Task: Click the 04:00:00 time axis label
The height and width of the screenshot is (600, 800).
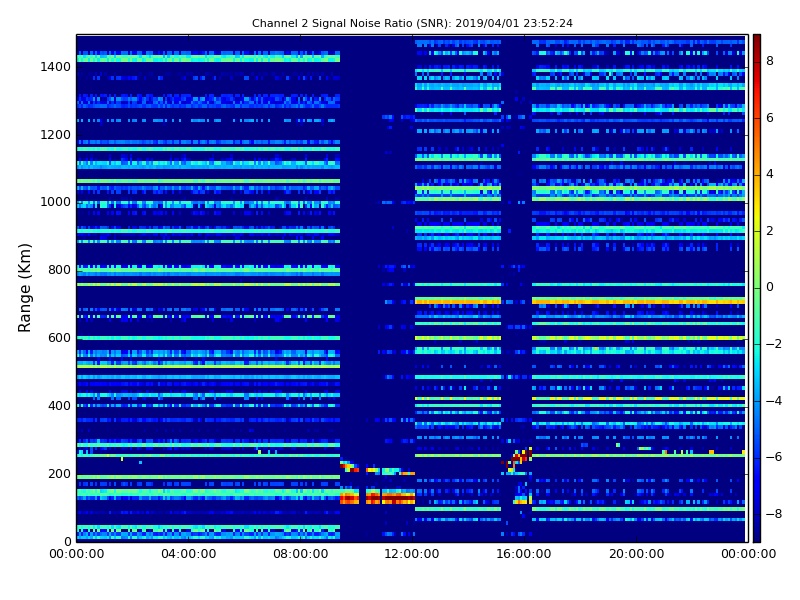Action: (189, 554)
